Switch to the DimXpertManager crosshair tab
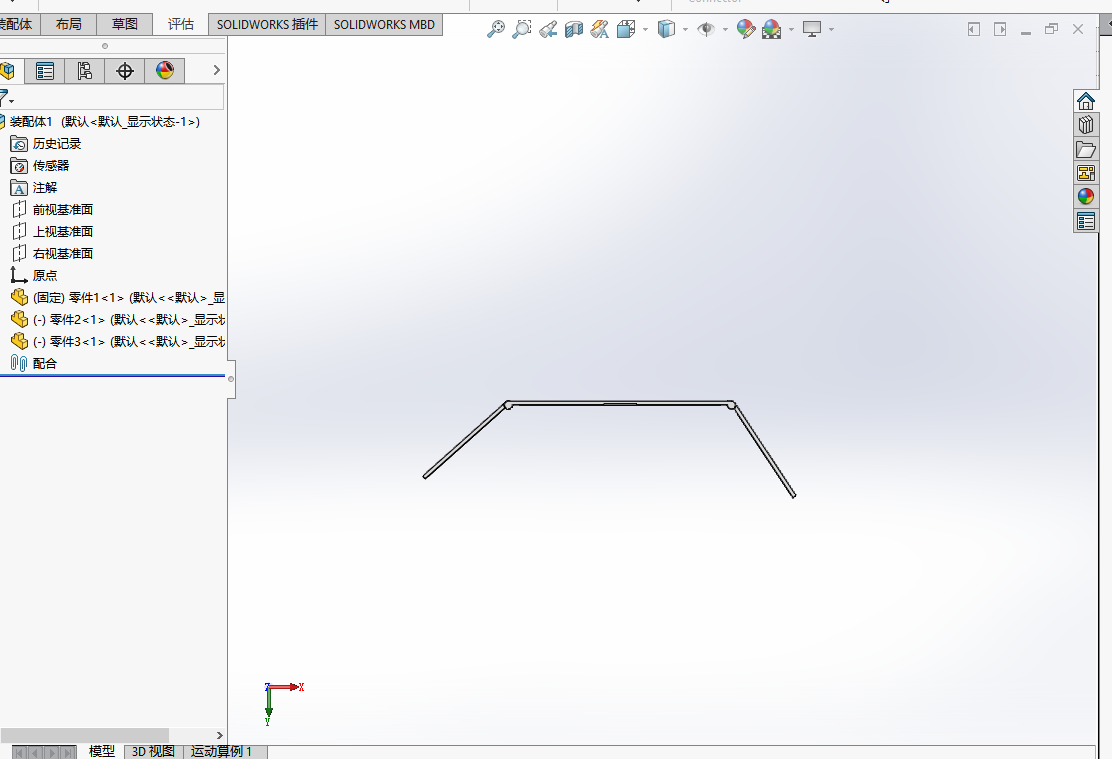The height and width of the screenshot is (759, 1112). pyautogui.click(x=125, y=70)
